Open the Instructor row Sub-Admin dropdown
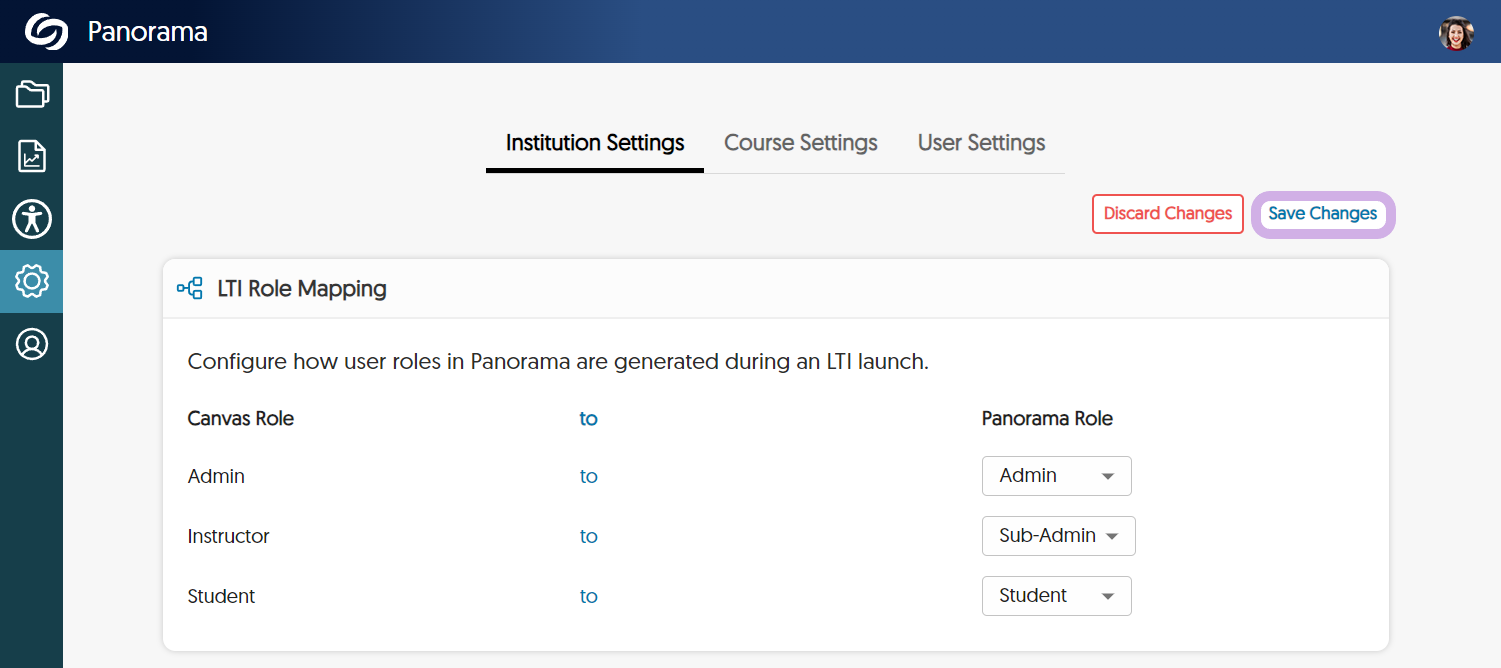Screen dimensions: 1501x668 tap(1059, 536)
